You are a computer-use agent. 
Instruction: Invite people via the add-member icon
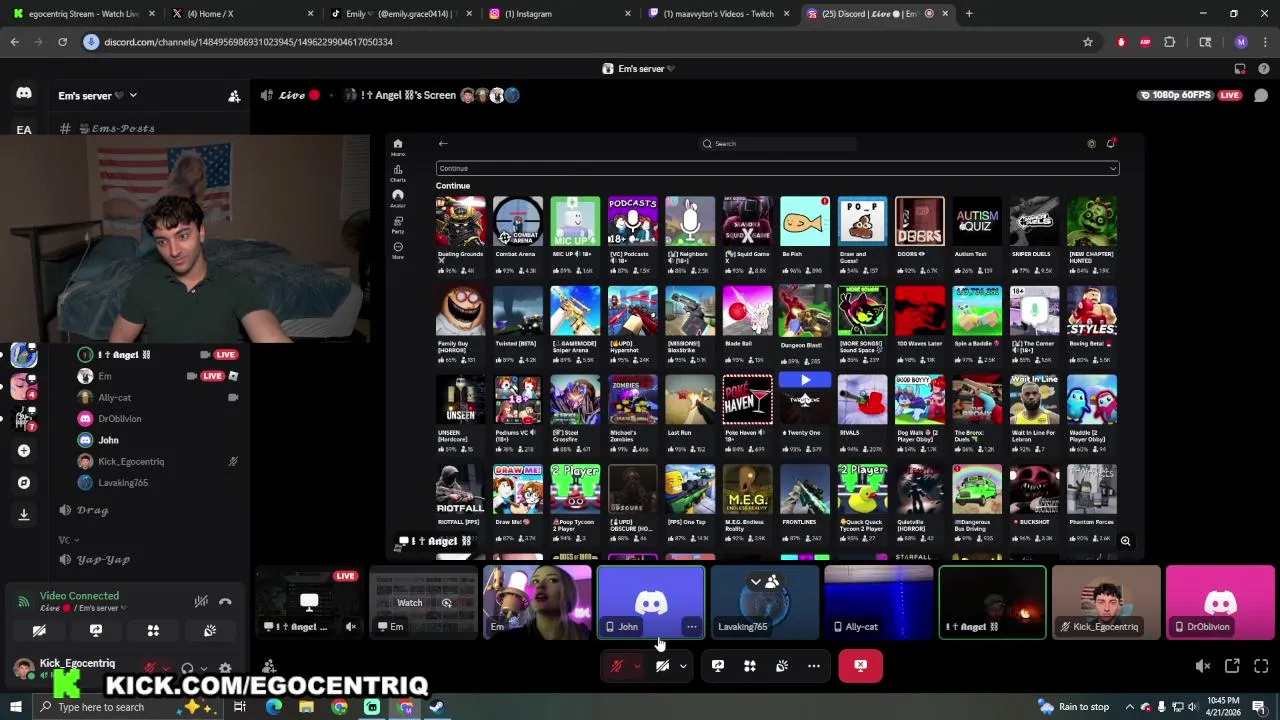234,96
